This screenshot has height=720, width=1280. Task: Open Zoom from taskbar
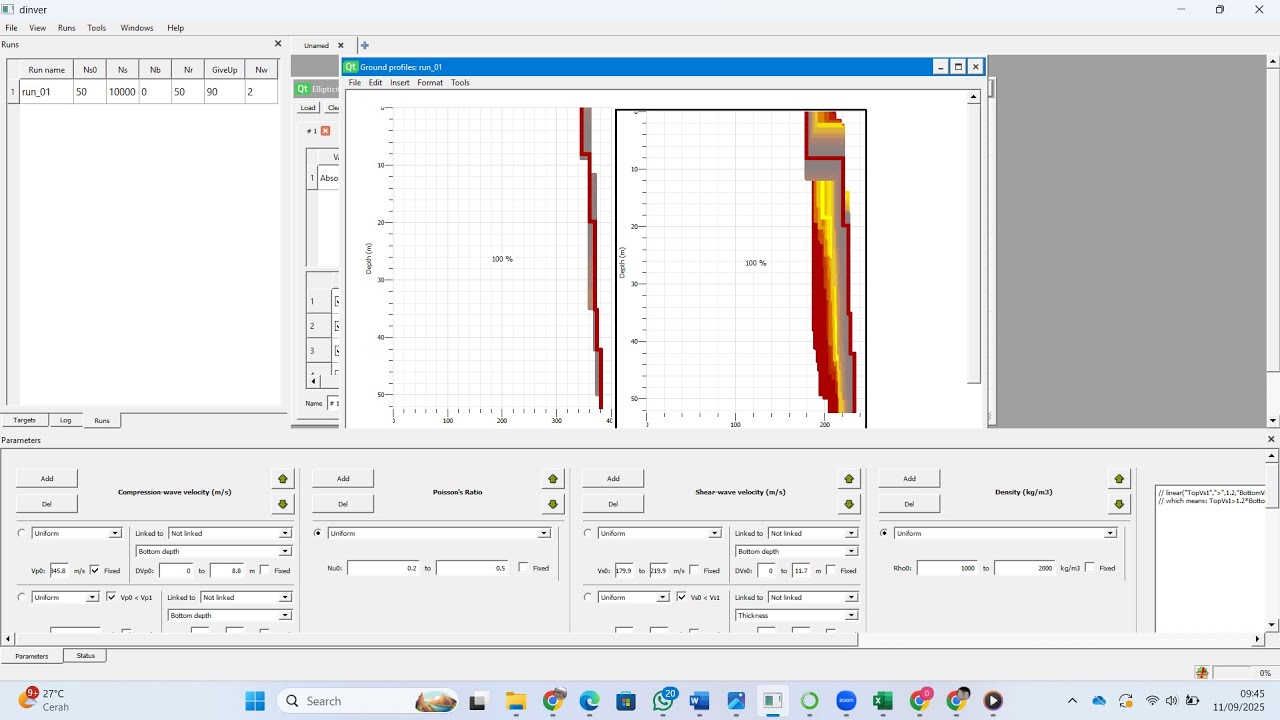pos(846,701)
